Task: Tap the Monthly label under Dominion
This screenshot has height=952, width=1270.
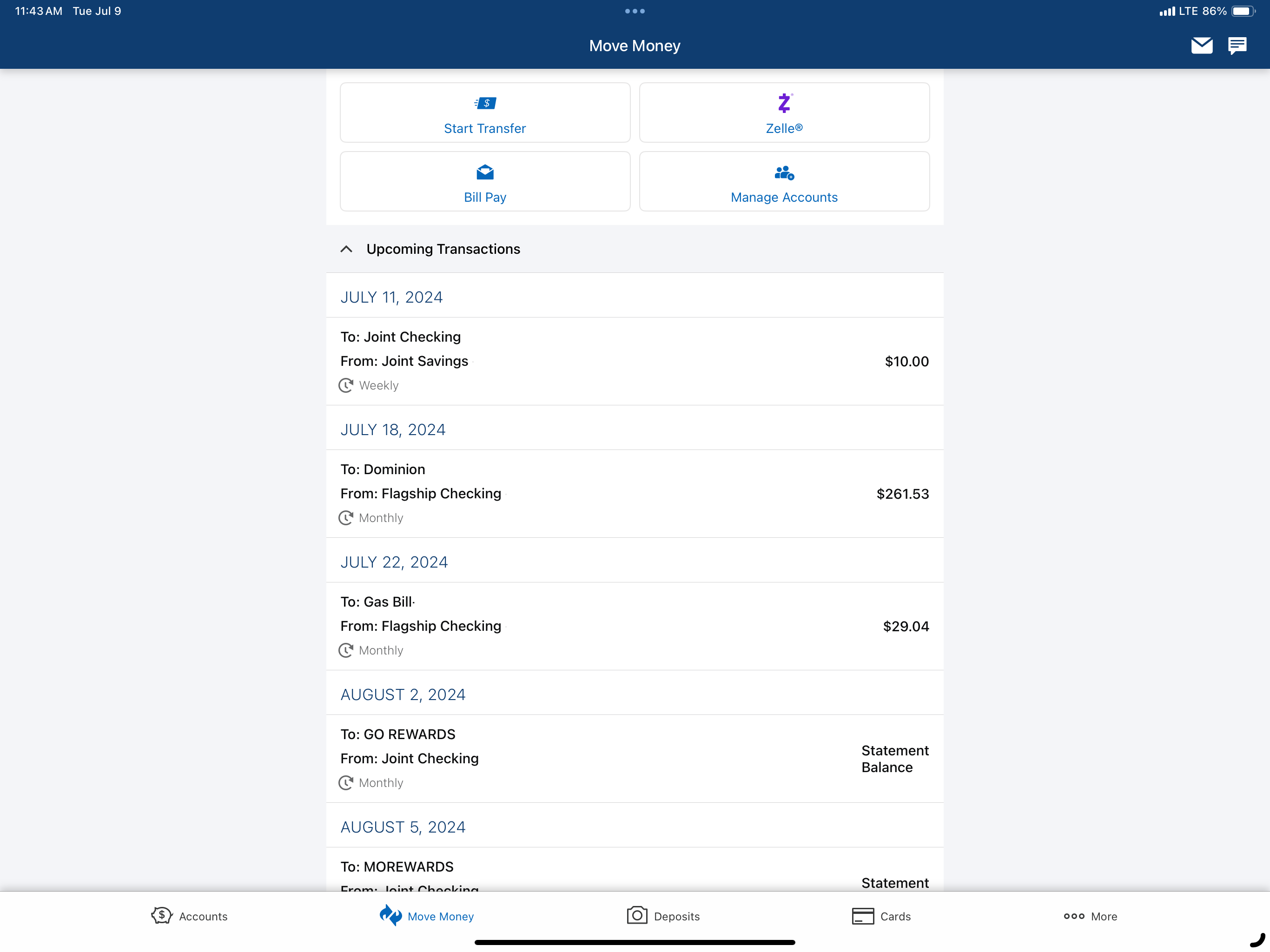Action: pos(381,518)
